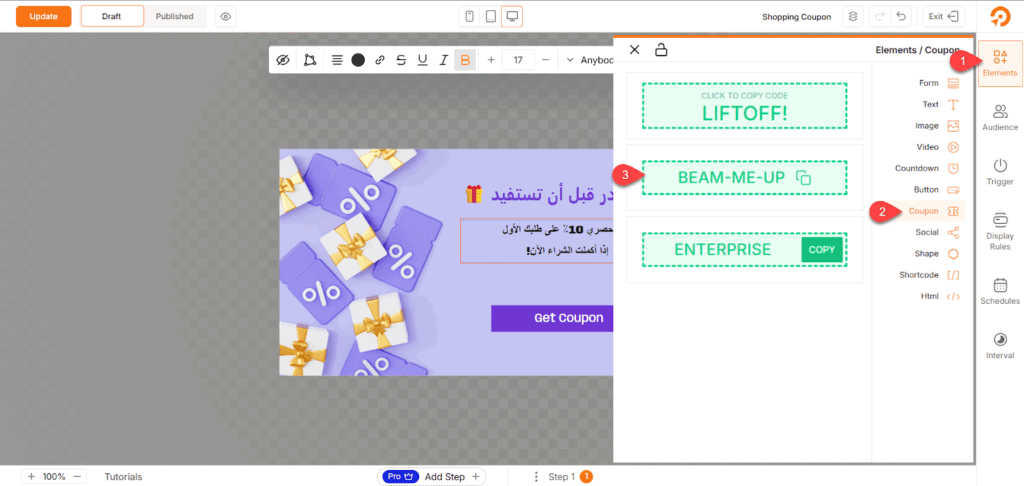Open the Interval sidebar section
The width and height of the screenshot is (1024, 486).
tap(1000, 346)
